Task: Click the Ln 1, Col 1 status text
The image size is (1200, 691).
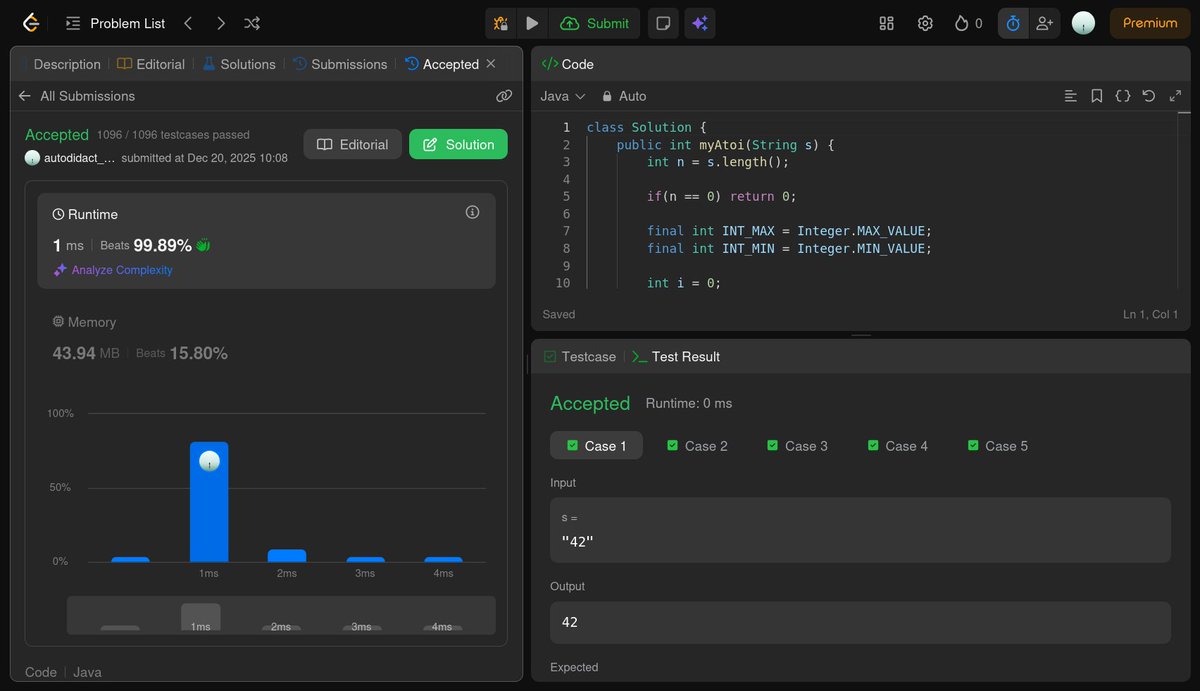Action: (x=1150, y=314)
